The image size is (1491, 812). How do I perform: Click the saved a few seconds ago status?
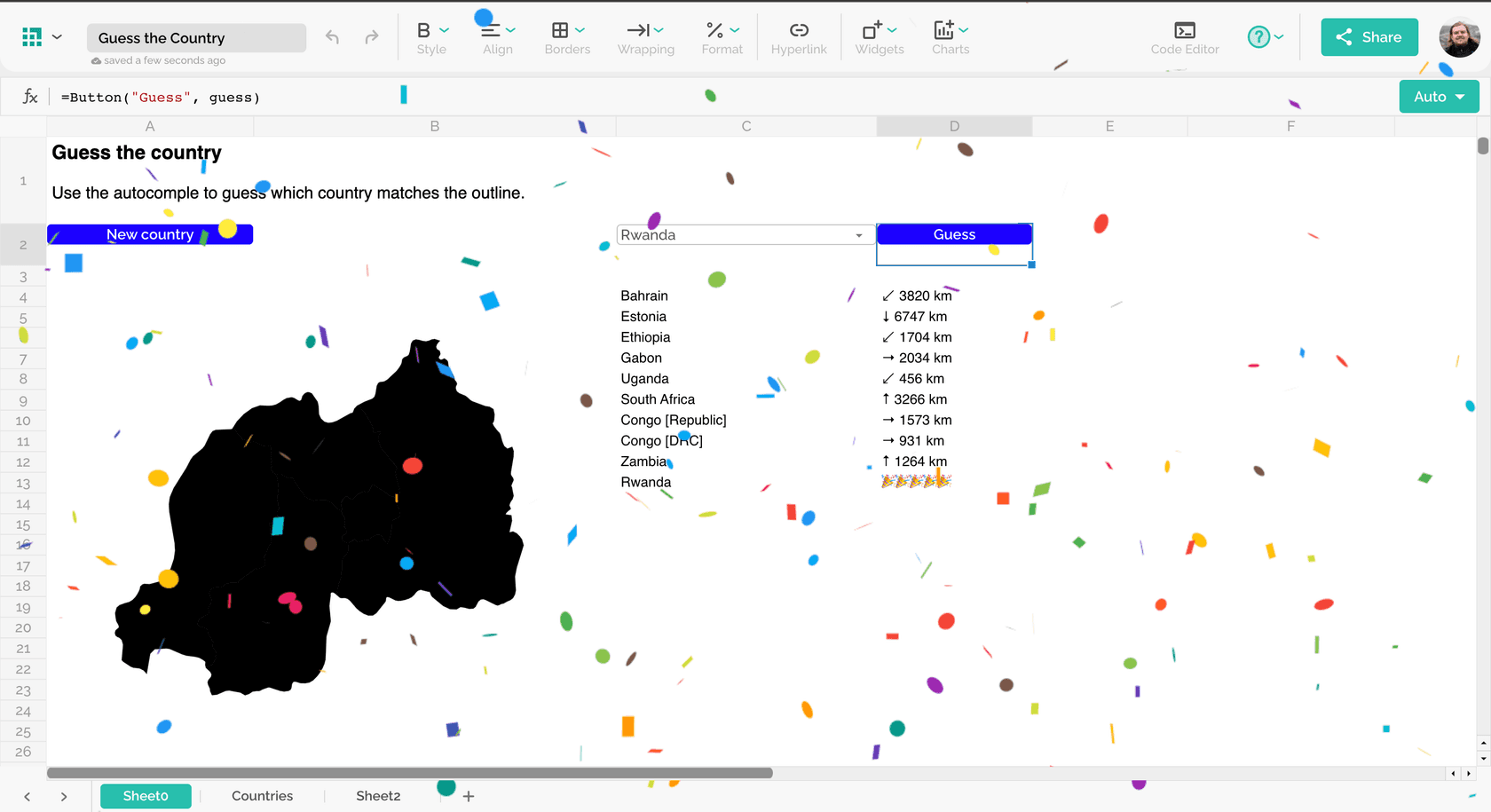point(159,60)
